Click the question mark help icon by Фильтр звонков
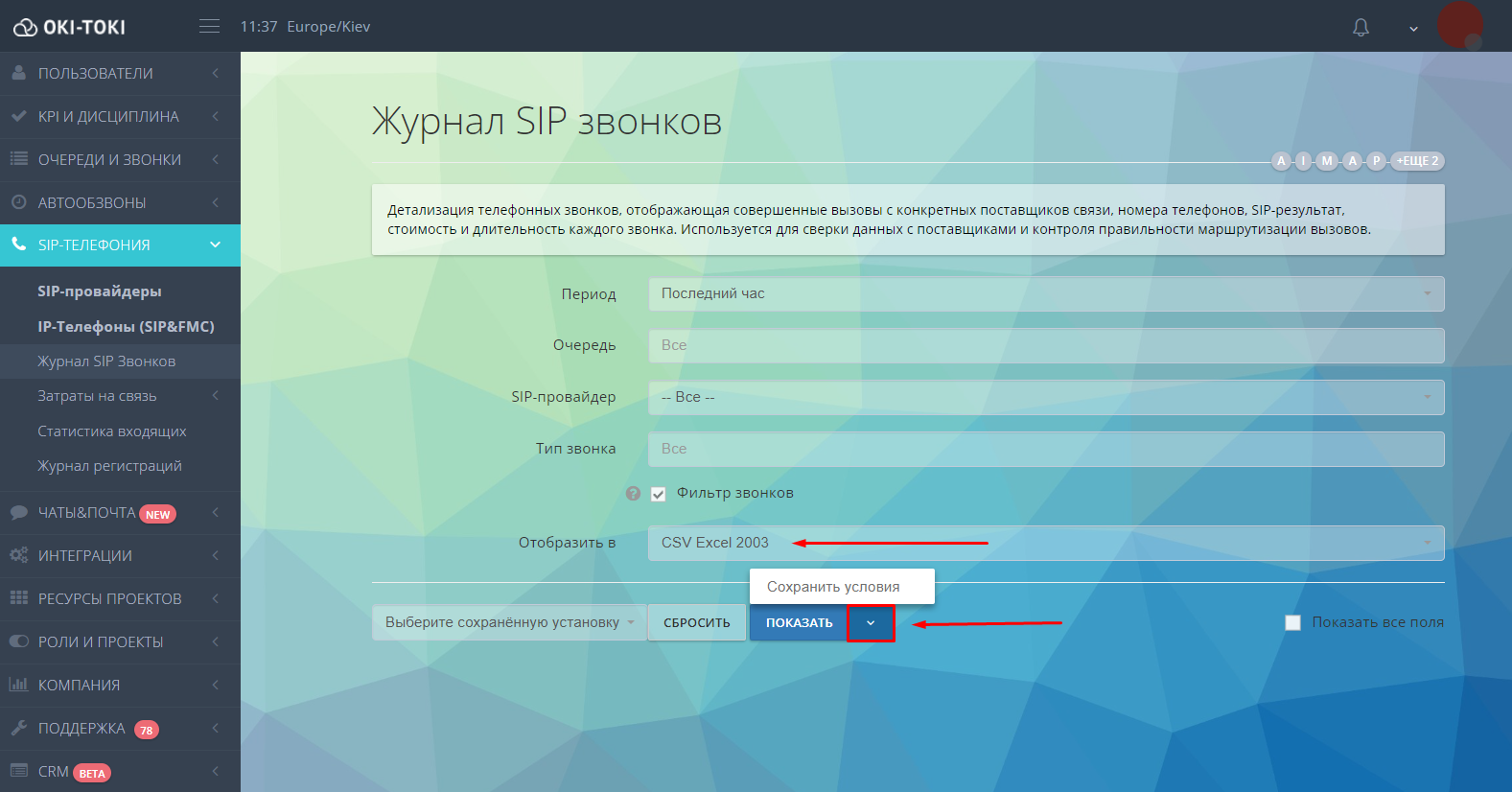1512x792 pixels. (x=633, y=494)
